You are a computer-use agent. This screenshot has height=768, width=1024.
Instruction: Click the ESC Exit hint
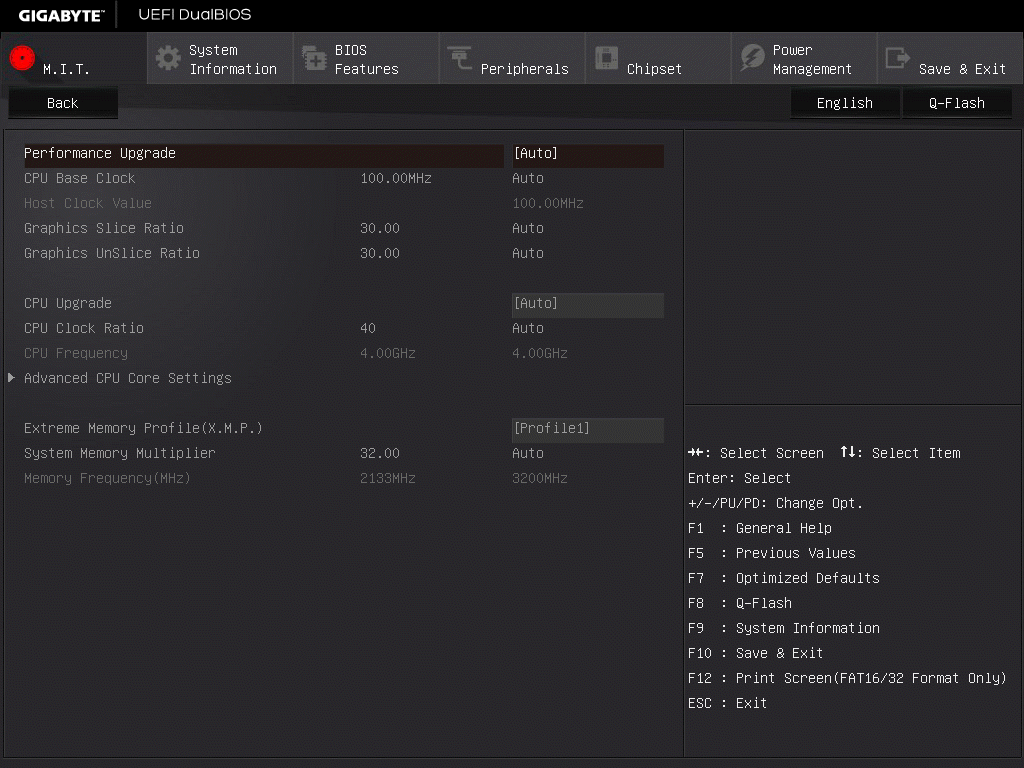click(728, 703)
